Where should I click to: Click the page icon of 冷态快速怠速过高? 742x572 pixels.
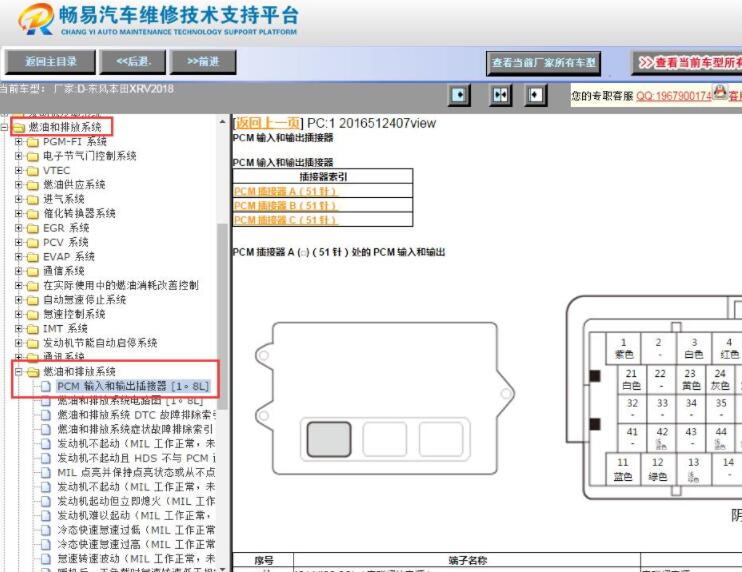45,545
